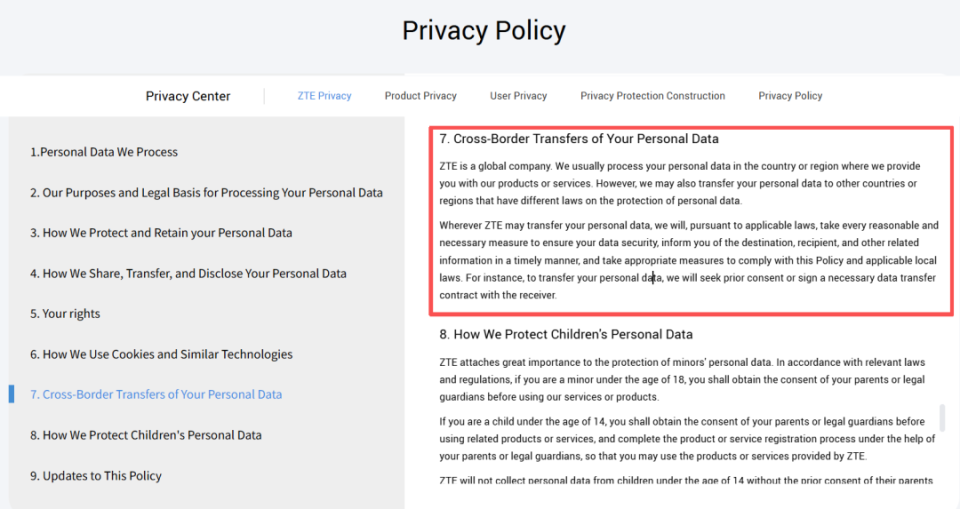Select the User Privacy tab
Screen dimensions: 960x509
[518, 96]
